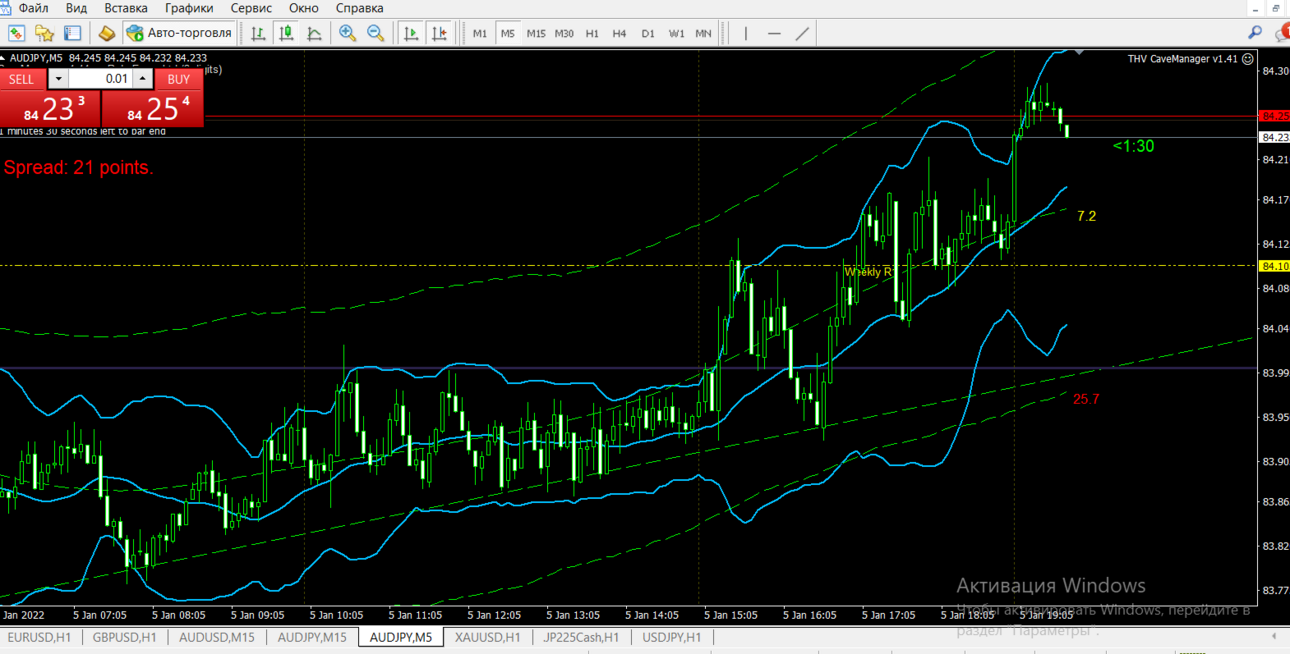The height and width of the screenshot is (654, 1290).
Task: Enable chart shift icon
Action: click(439, 33)
